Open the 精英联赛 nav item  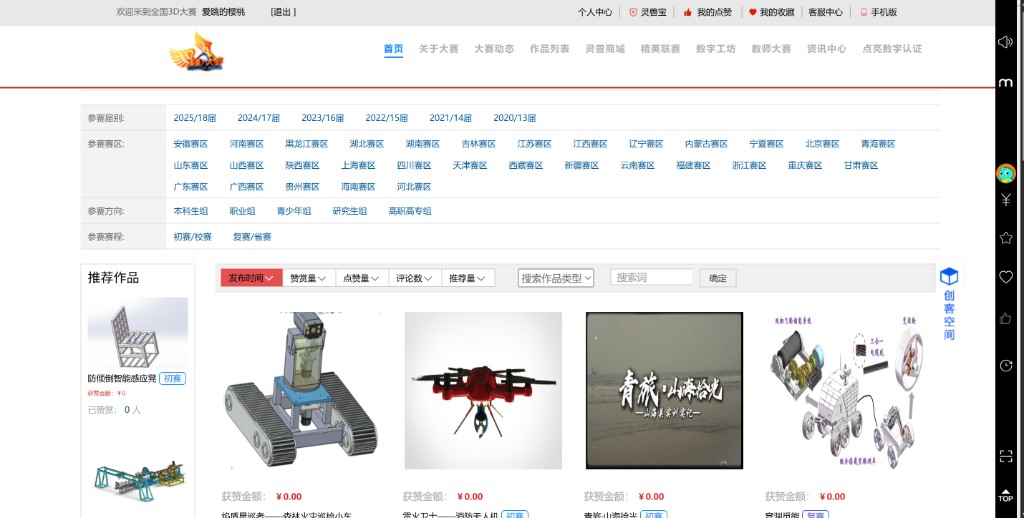(660, 48)
